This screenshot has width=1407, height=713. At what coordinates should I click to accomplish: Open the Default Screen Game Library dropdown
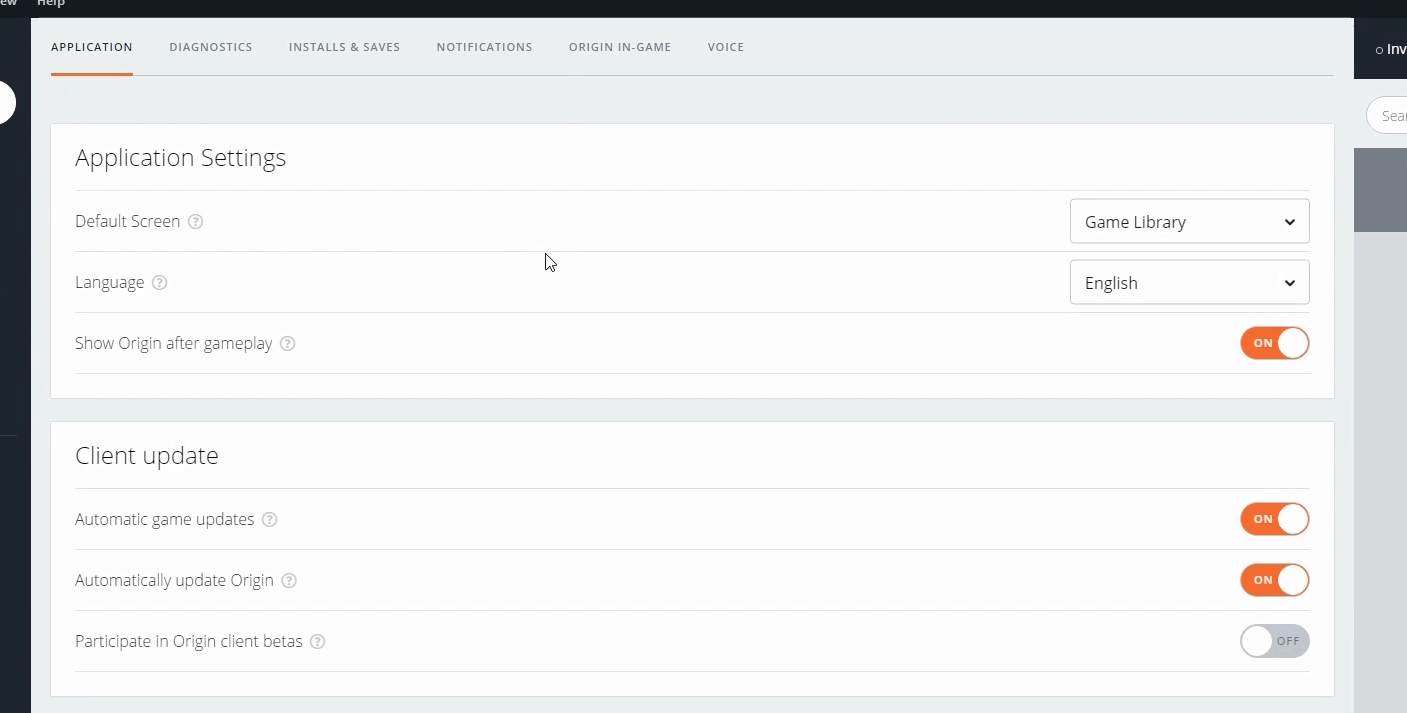tap(1190, 222)
